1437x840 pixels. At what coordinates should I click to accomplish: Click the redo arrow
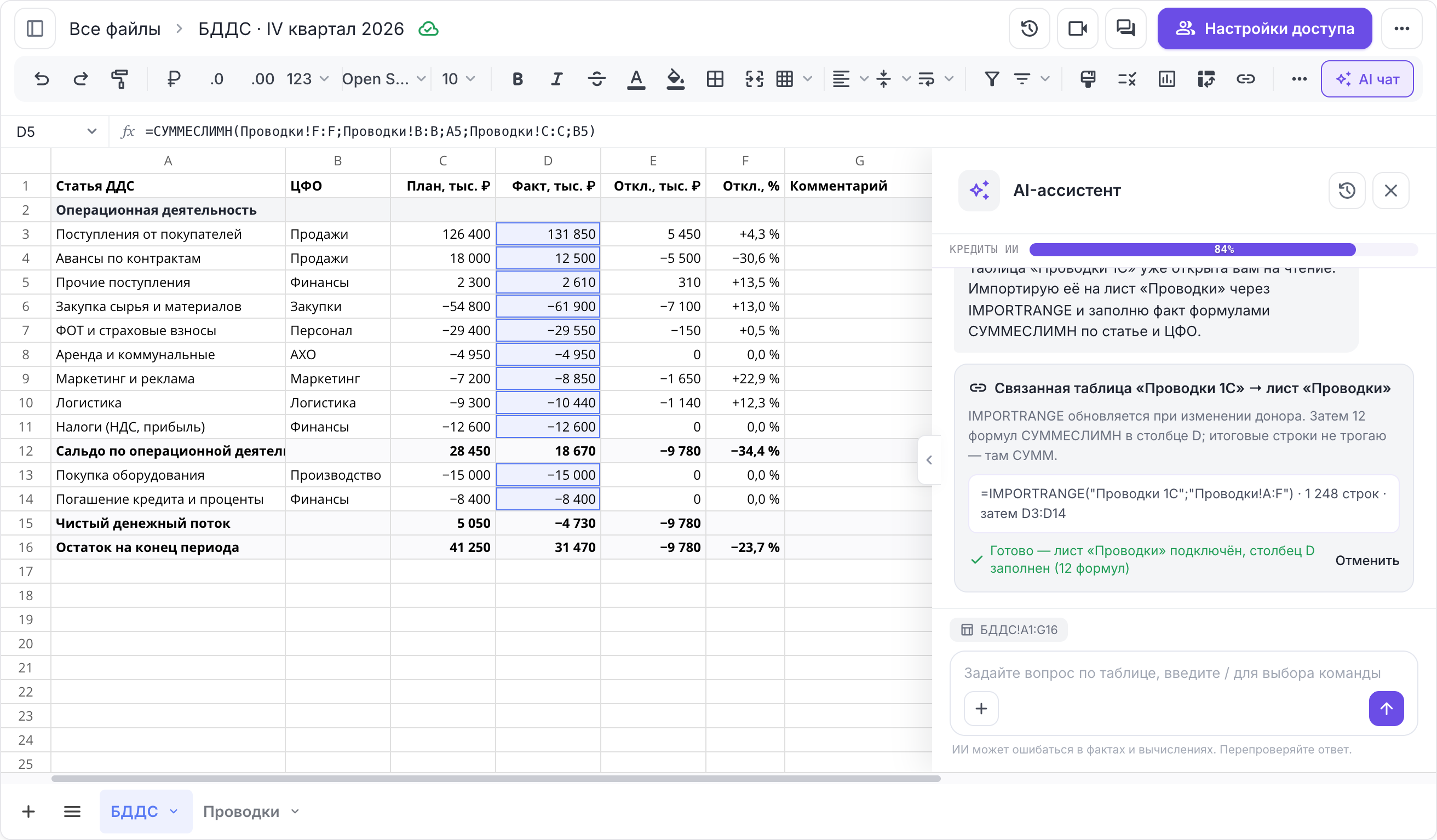coord(81,79)
